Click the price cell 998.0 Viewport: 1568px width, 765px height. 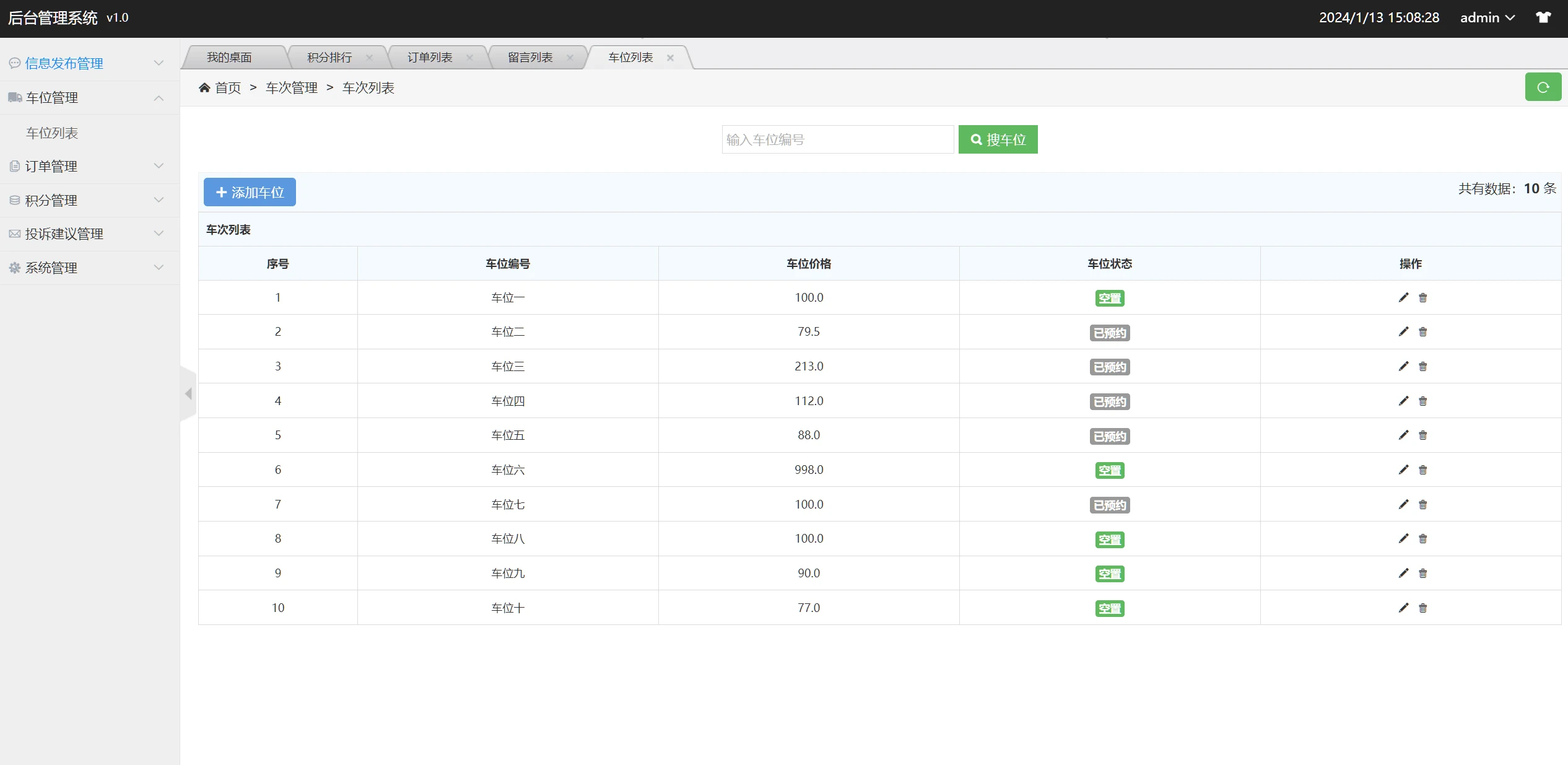pos(809,470)
